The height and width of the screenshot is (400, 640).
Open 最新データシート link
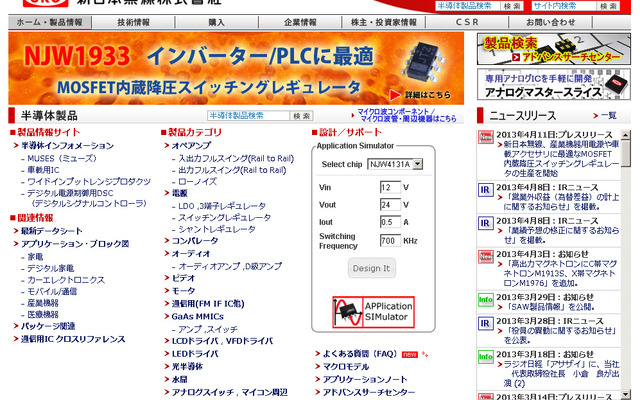(51, 231)
